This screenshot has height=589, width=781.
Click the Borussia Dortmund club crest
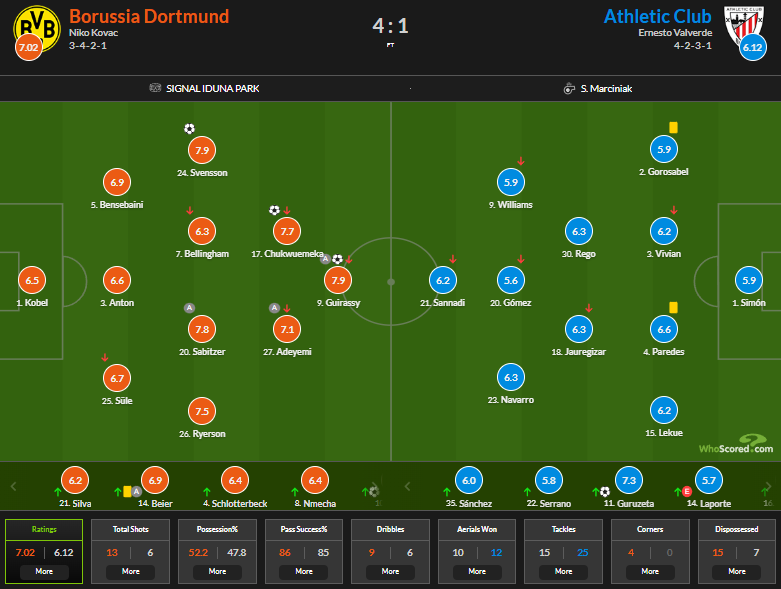click(x=31, y=26)
